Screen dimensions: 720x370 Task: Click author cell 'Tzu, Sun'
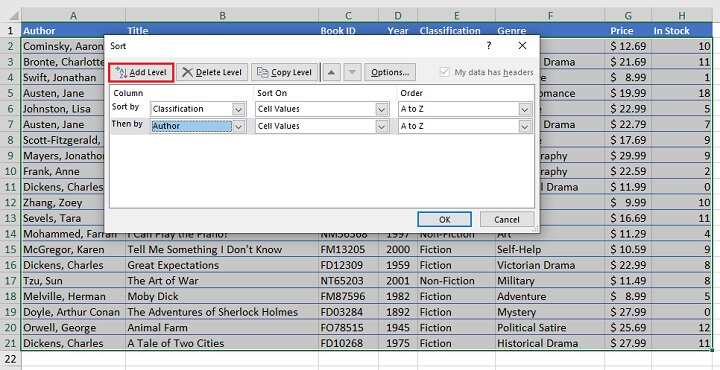pyautogui.click(x=73, y=281)
